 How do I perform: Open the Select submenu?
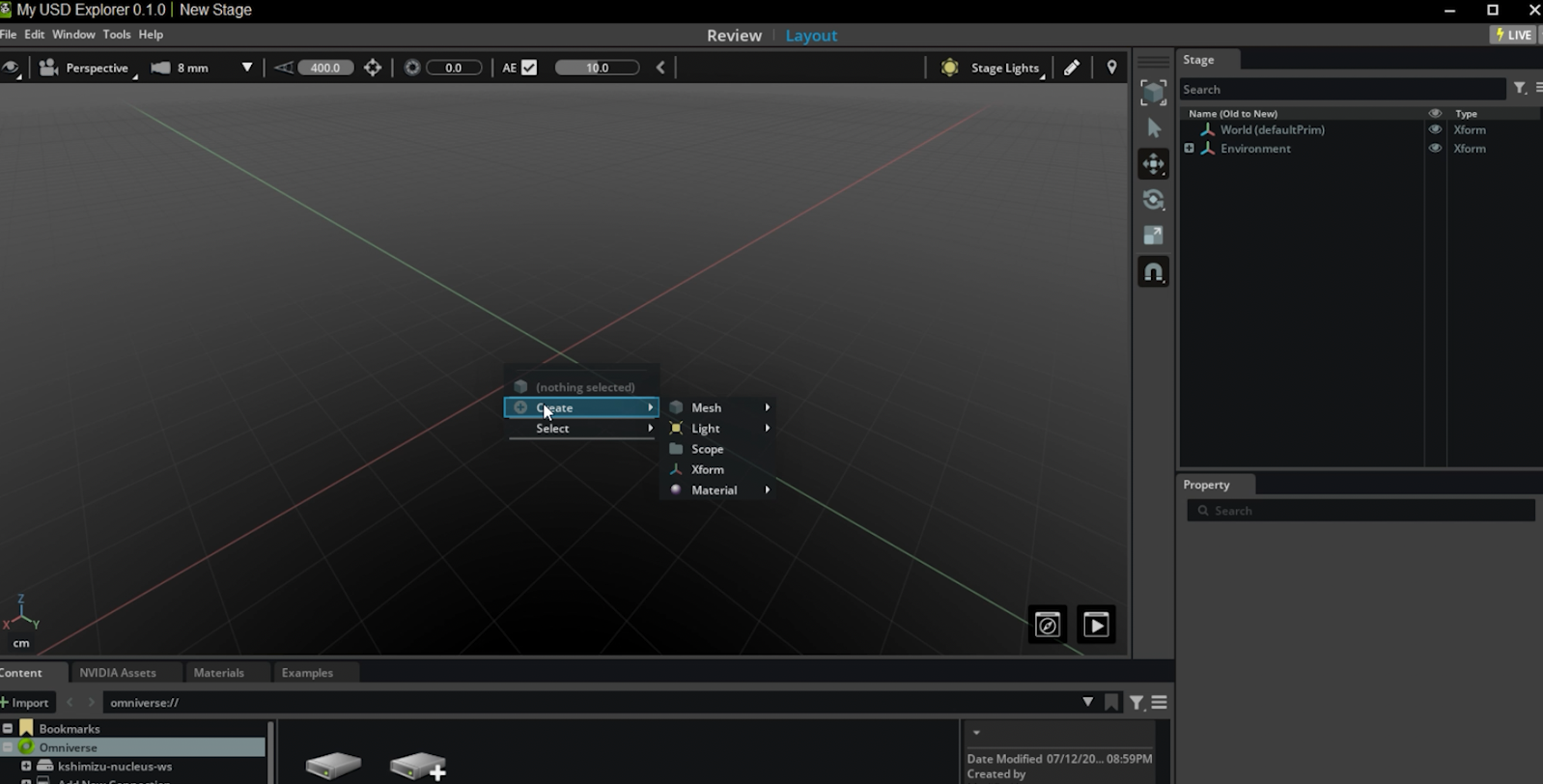pyautogui.click(x=581, y=429)
